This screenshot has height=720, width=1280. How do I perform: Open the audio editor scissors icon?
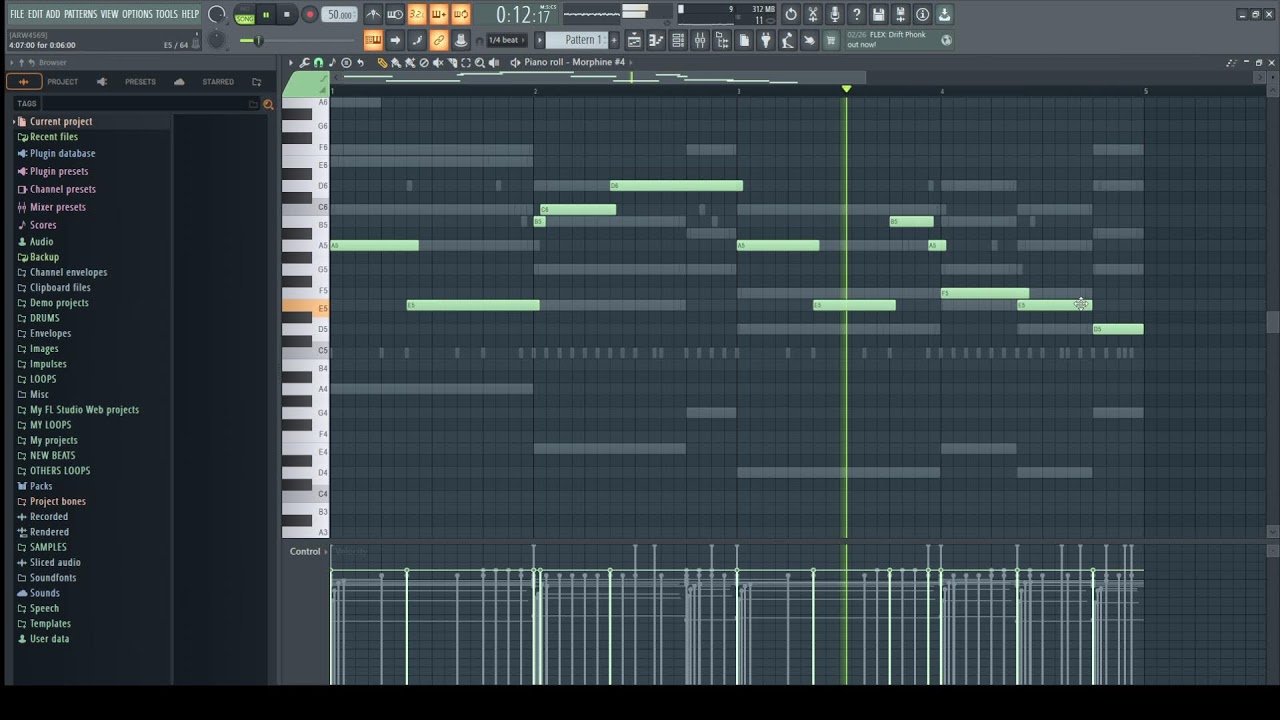coord(813,15)
